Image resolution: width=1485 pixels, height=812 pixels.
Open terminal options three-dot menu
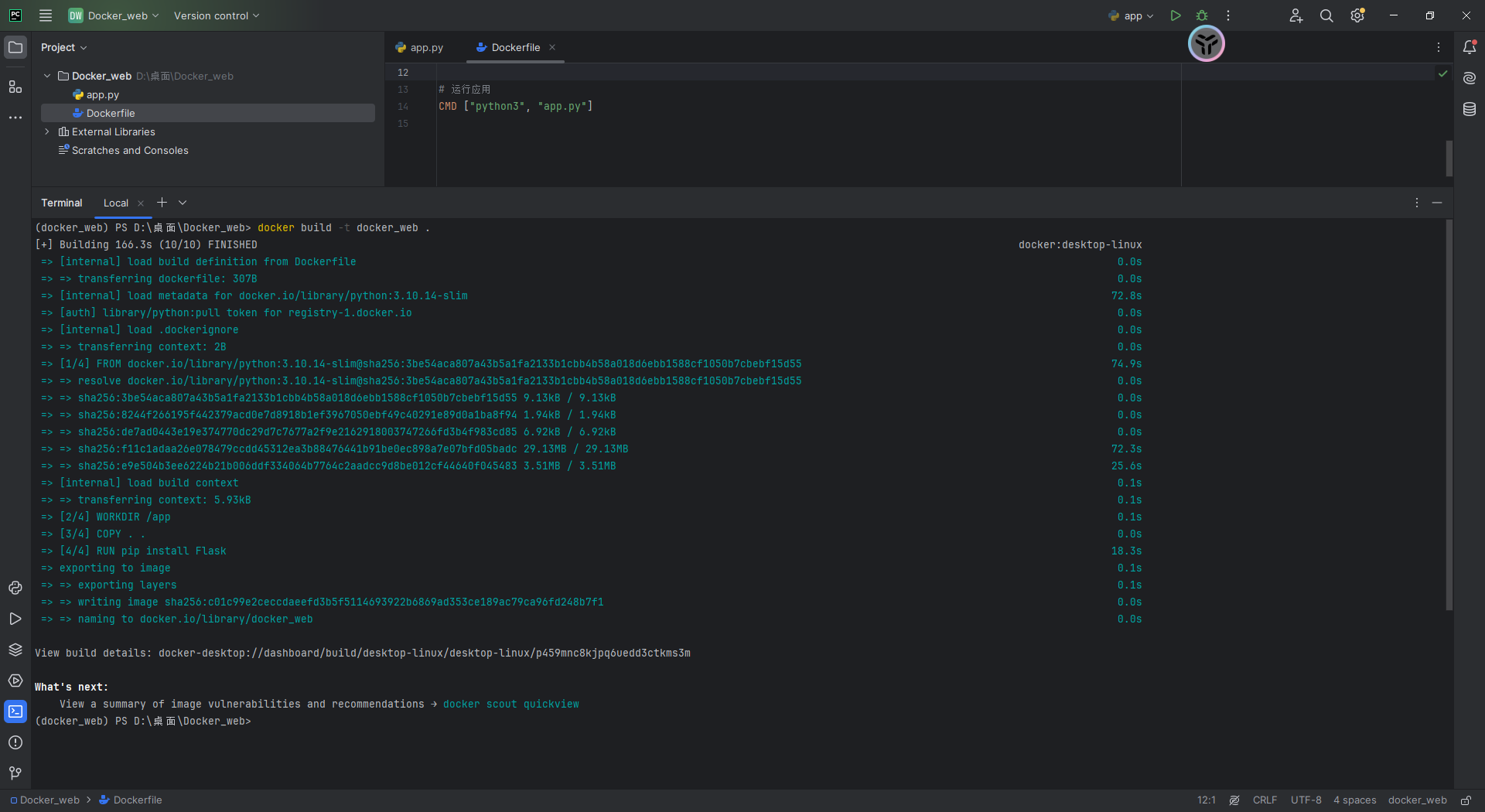tap(1417, 203)
